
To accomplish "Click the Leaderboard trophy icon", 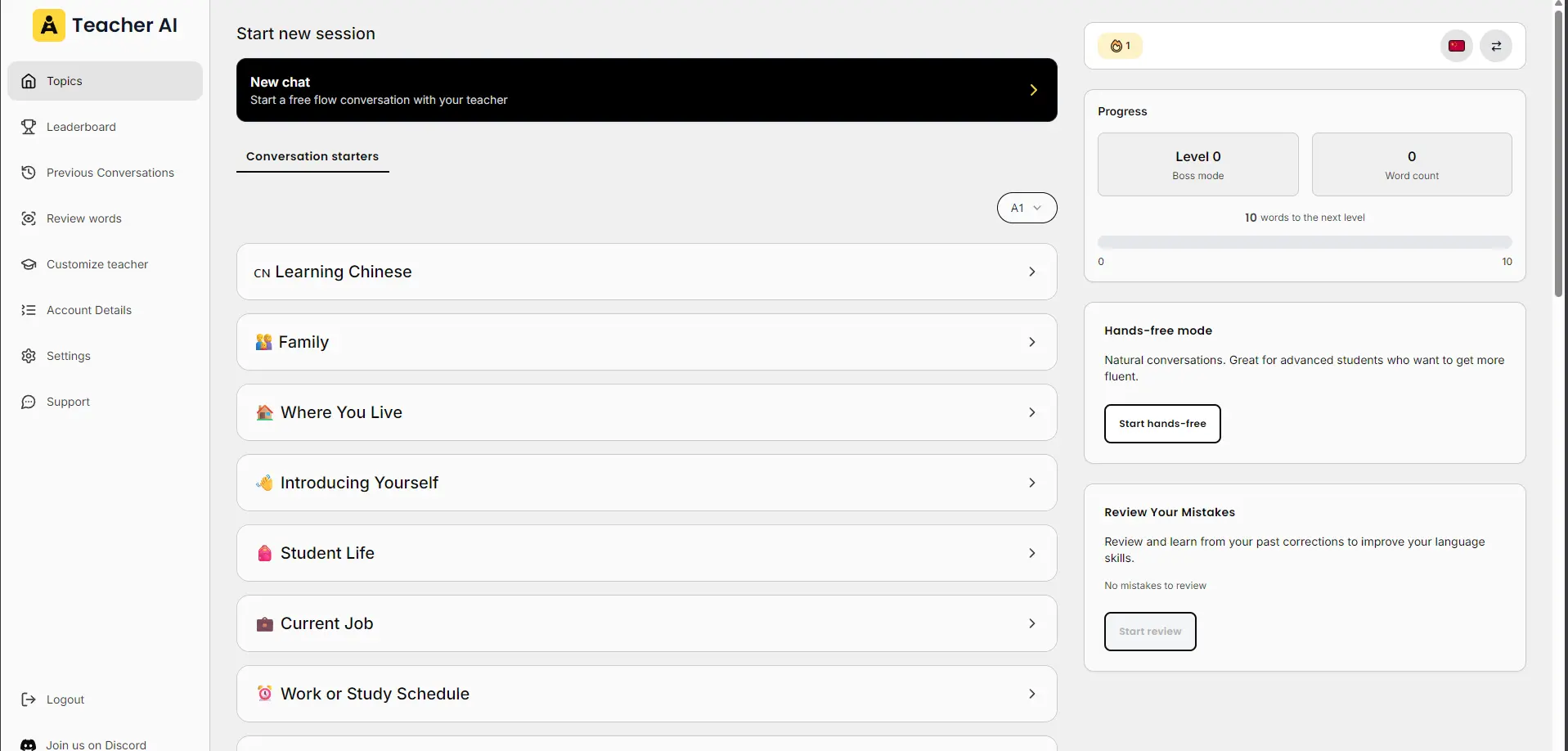I will (x=29, y=127).
